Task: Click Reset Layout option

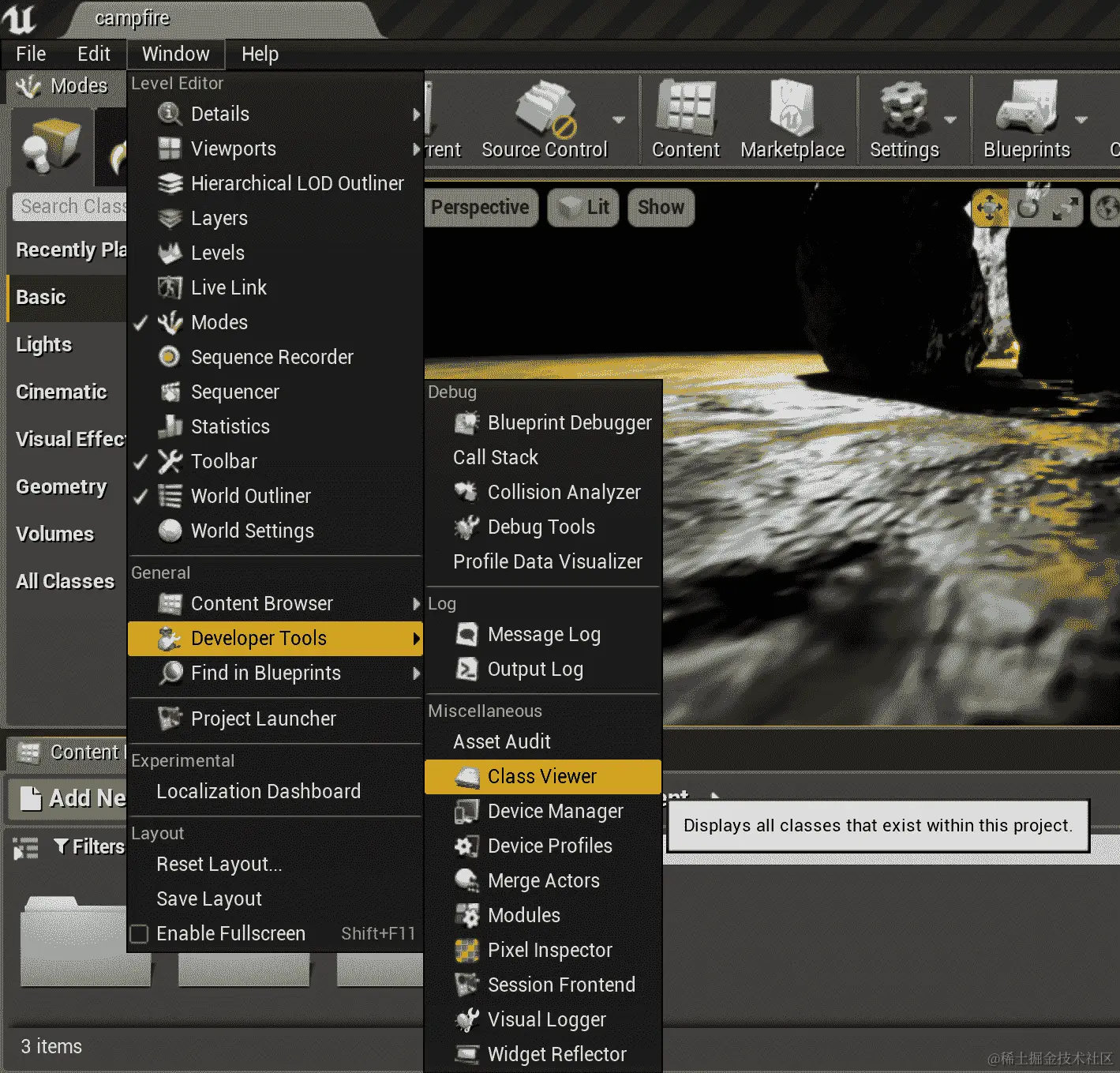Action: pyautogui.click(x=275, y=864)
